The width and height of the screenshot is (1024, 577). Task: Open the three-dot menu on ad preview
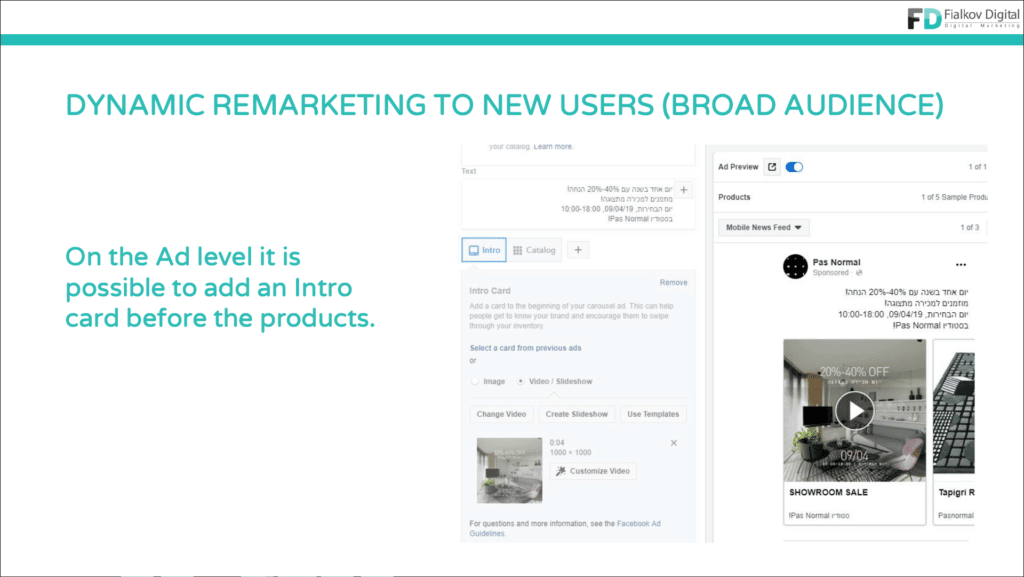[961, 265]
